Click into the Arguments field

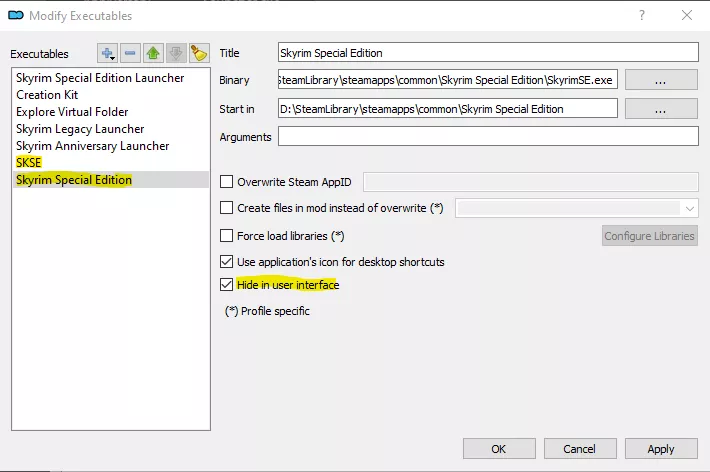pos(488,136)
